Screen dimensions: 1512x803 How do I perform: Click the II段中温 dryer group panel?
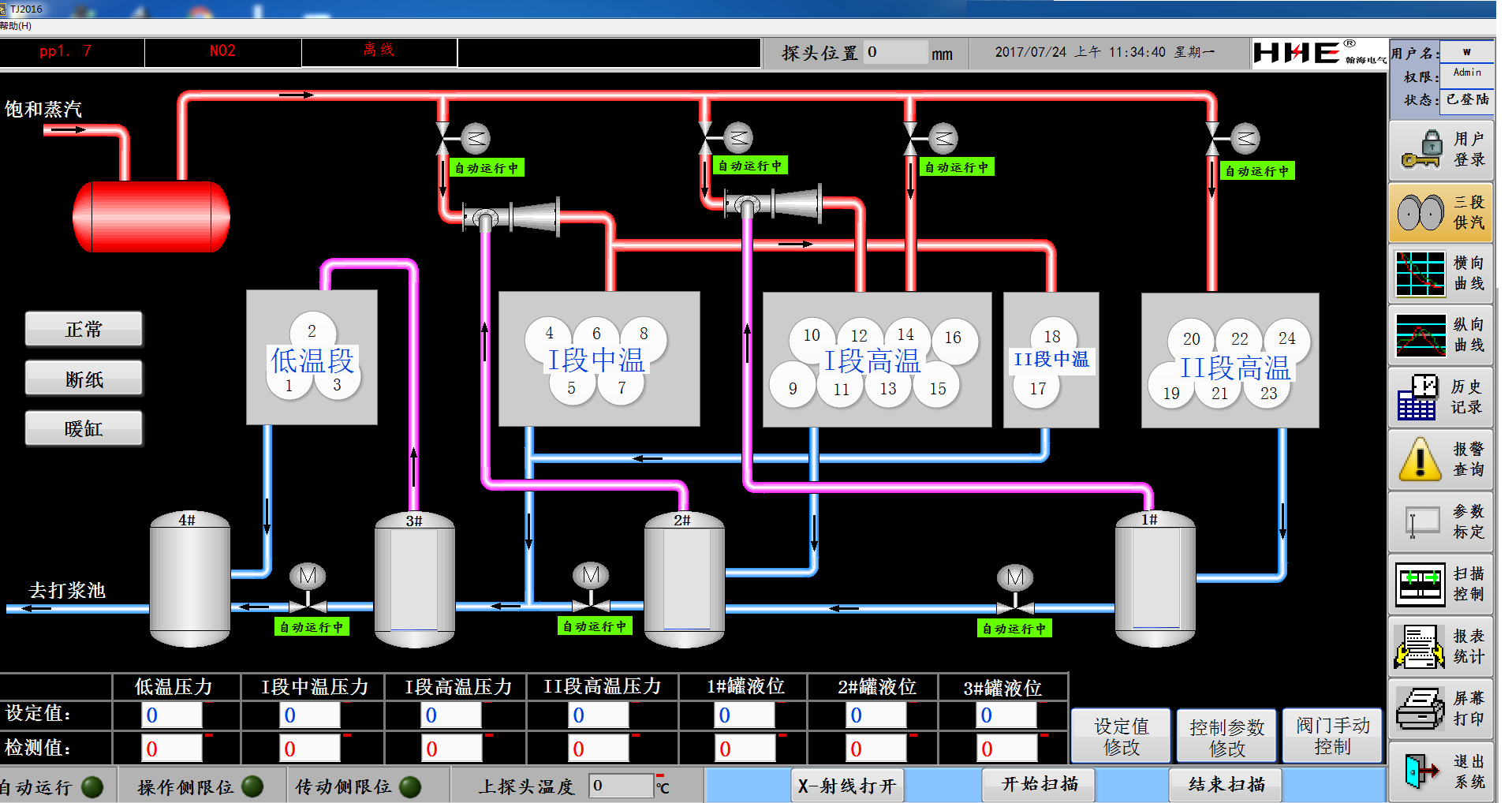click(1051, 360)
